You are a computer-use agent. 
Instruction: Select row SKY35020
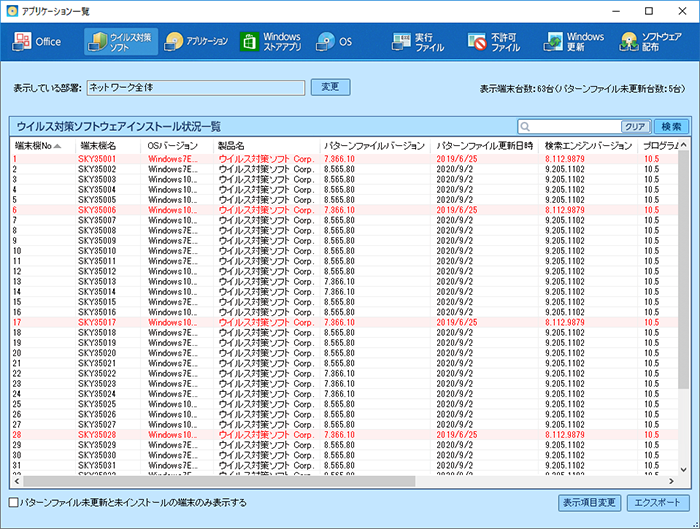click(344, 353)
